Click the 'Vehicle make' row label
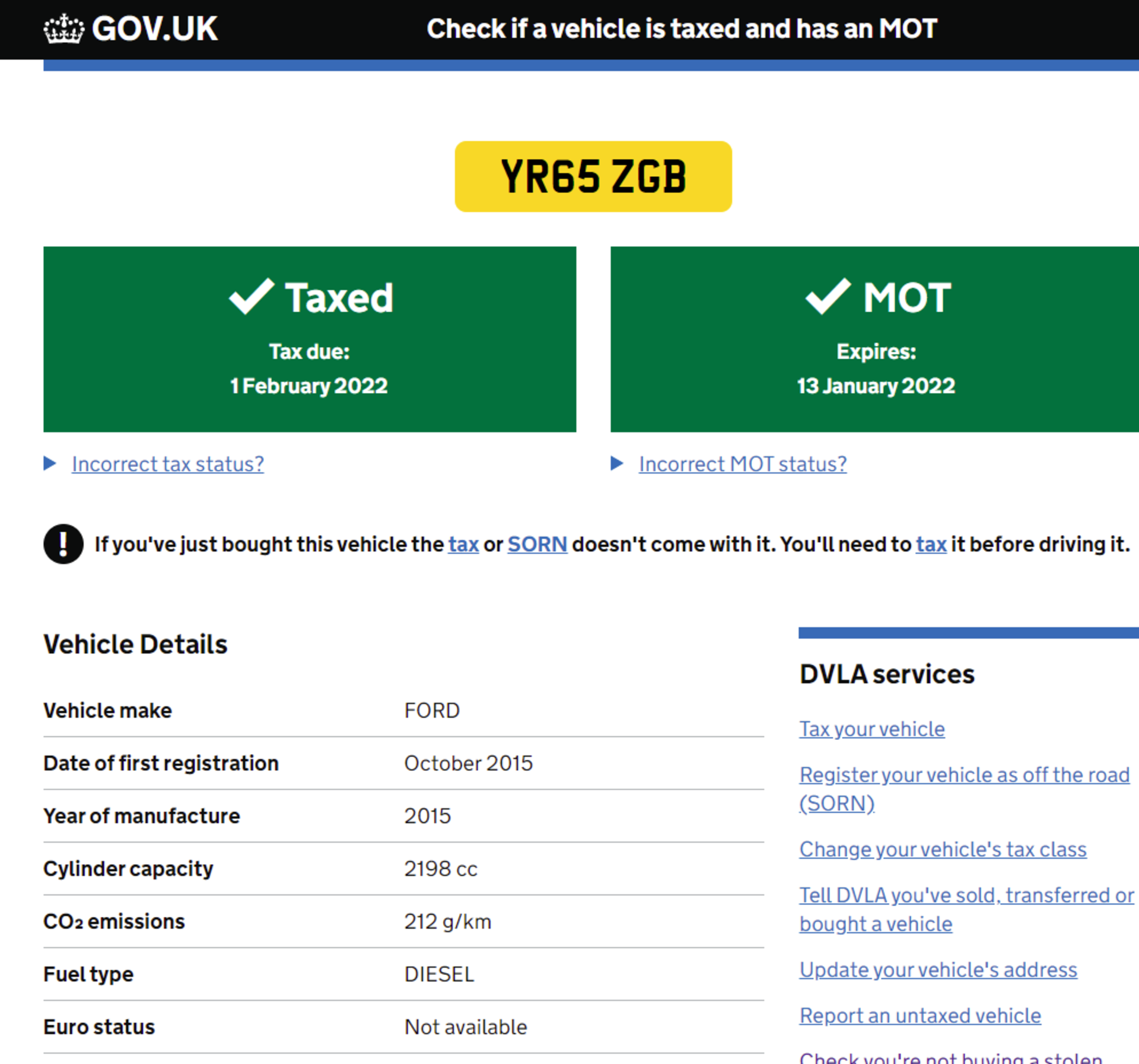The height and width of the screenshot is (1064, 1139). [x=107, y=710]
